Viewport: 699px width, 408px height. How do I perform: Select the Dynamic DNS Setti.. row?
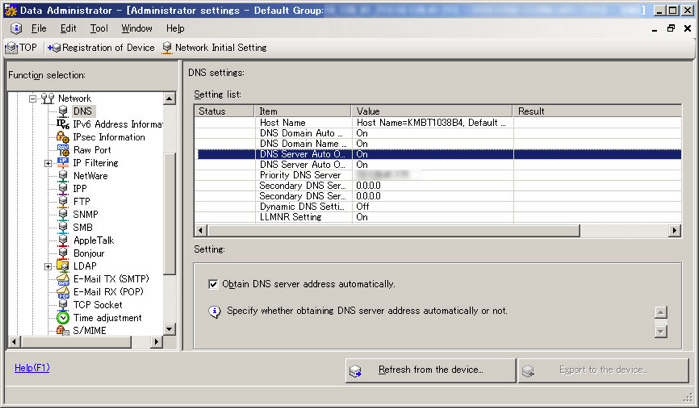[x=438, y=206]
